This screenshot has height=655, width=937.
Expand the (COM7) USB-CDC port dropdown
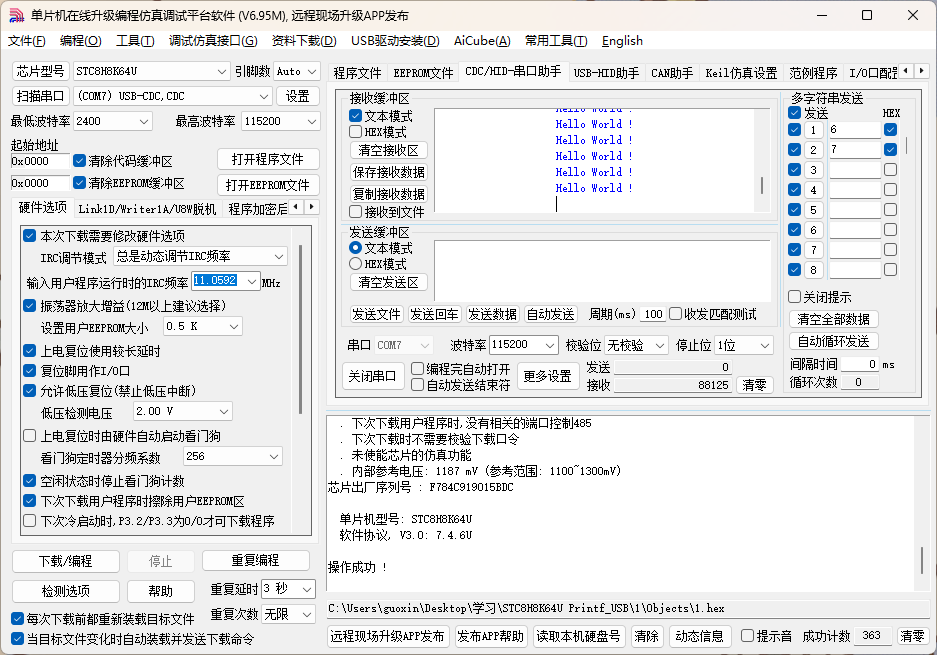tap(264, 96)
